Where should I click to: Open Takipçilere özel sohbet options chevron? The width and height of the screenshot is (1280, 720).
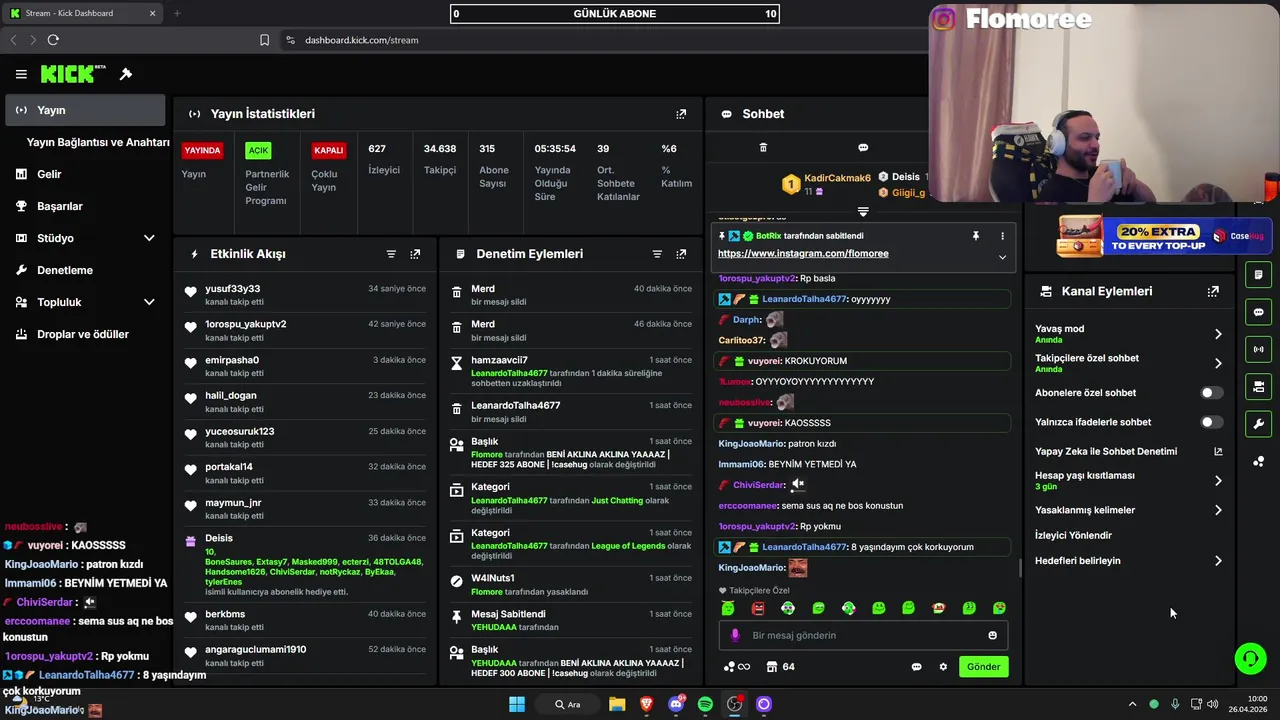point(1218,363)
